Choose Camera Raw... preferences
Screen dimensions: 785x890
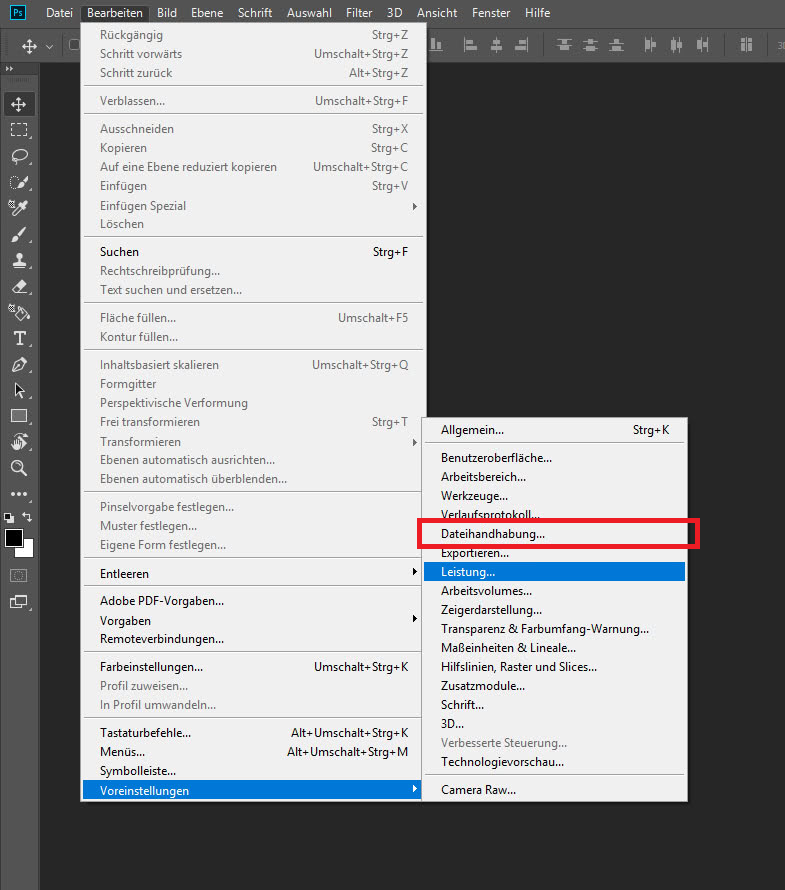(555, 790)
